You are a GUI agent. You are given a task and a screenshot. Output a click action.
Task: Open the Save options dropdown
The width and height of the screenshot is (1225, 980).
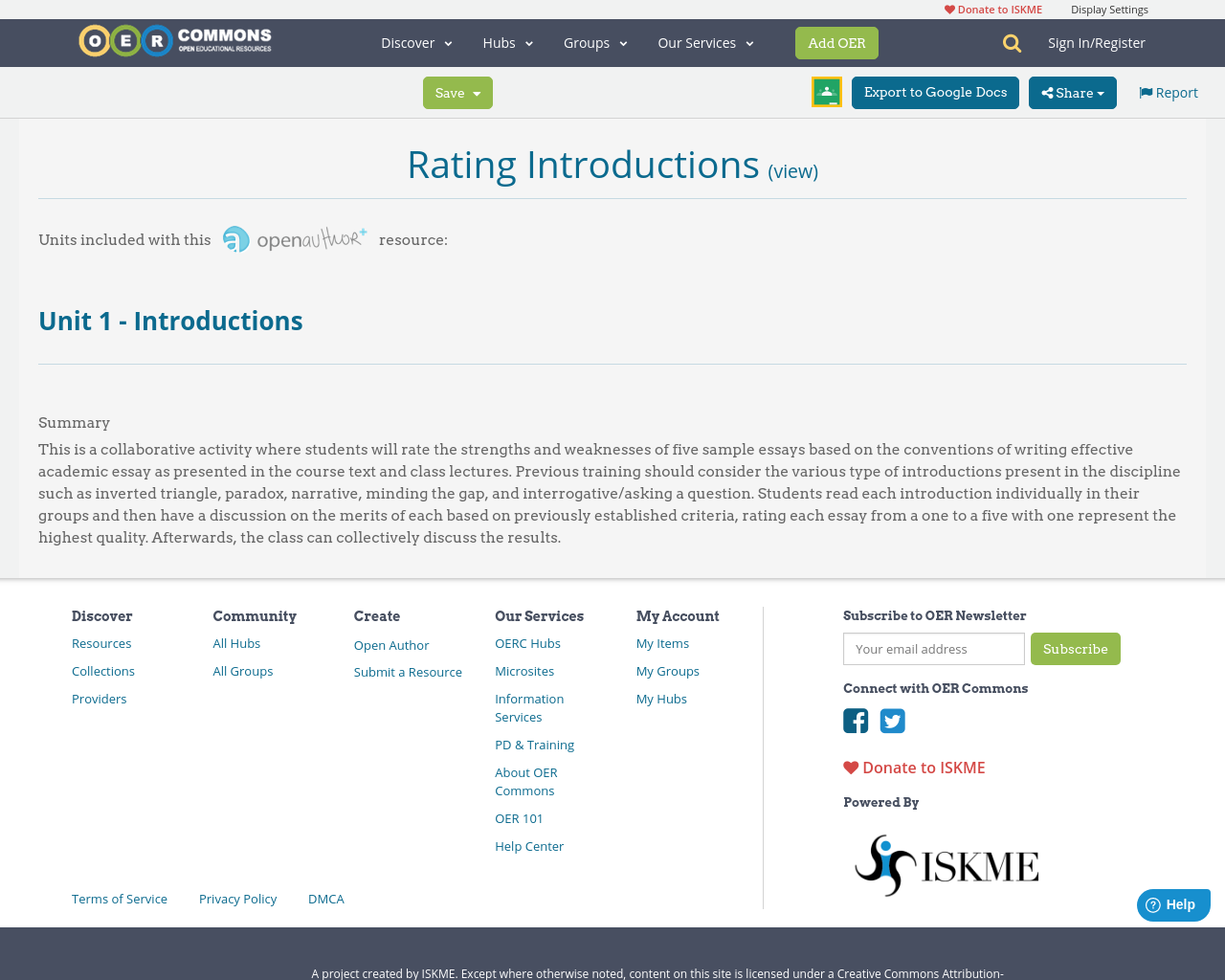pyautogui.click(x=457, y=93)
